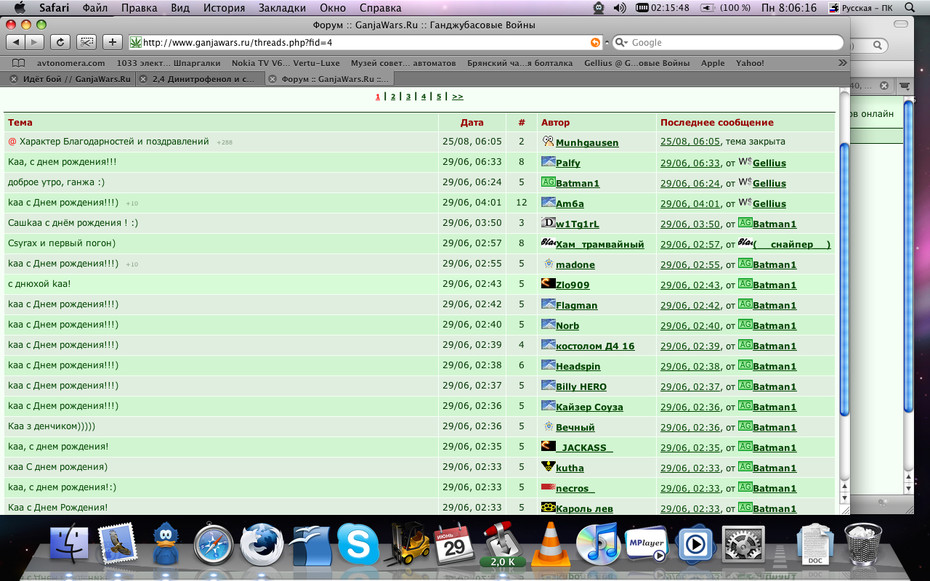The width and height of the screenshot is (930, 581).
Task: Click Safari forward navigation arrow
Action: (x=34, y=42)
